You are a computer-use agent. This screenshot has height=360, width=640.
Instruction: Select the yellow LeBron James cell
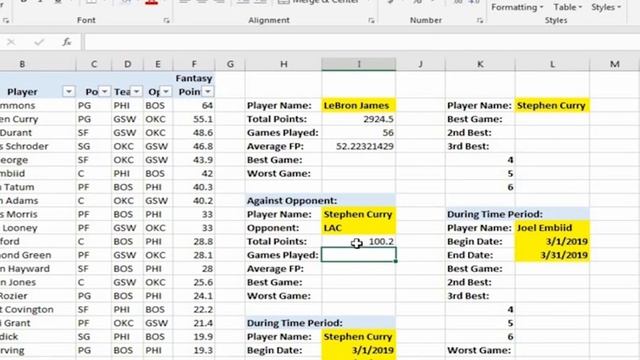point(358,105)
